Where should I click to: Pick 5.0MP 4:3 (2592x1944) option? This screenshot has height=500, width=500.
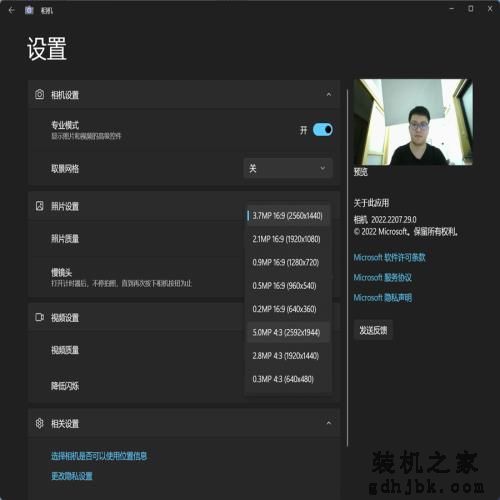coord(288,332)
